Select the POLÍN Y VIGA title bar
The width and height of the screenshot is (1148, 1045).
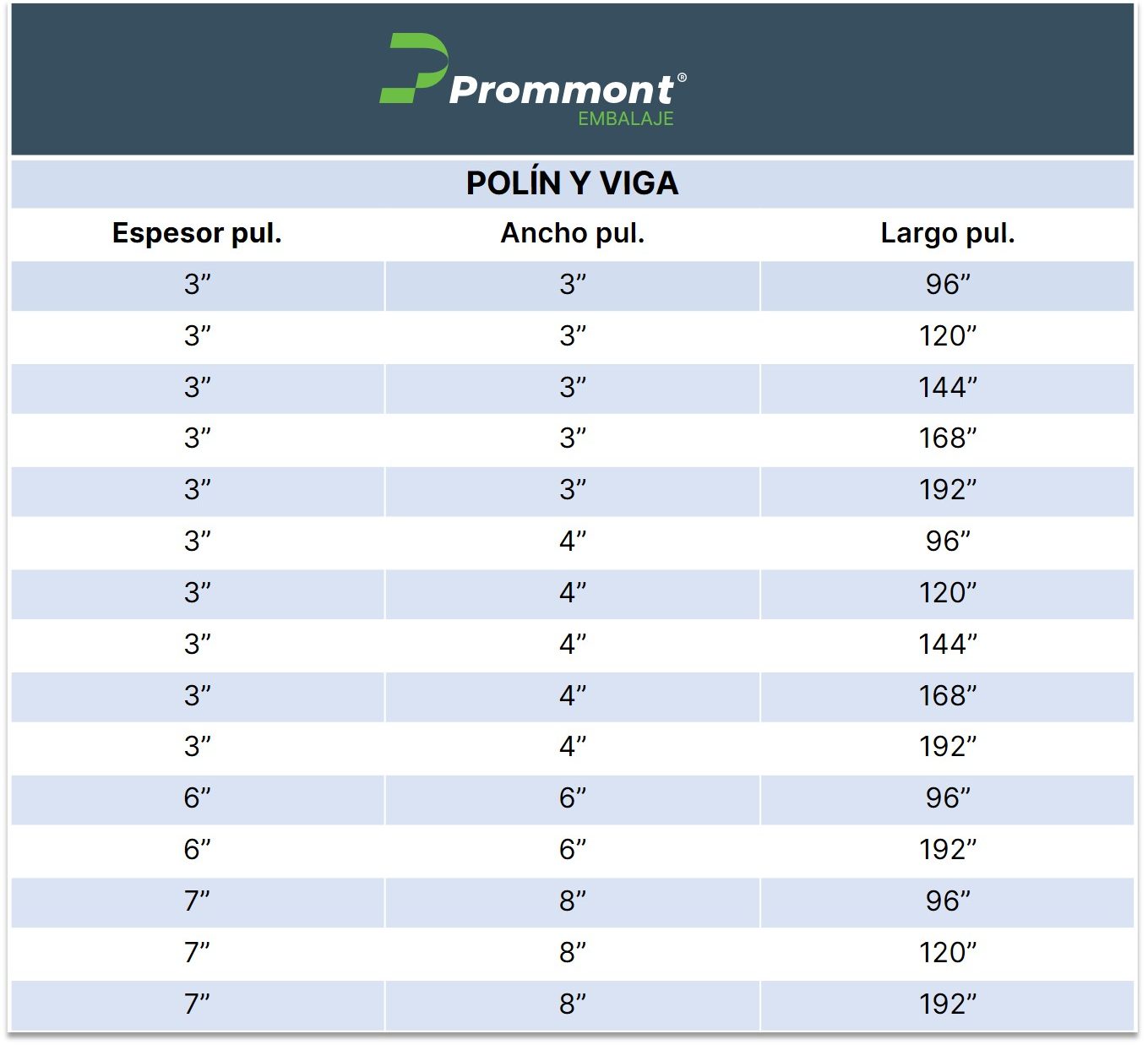[x=572, y=183]
